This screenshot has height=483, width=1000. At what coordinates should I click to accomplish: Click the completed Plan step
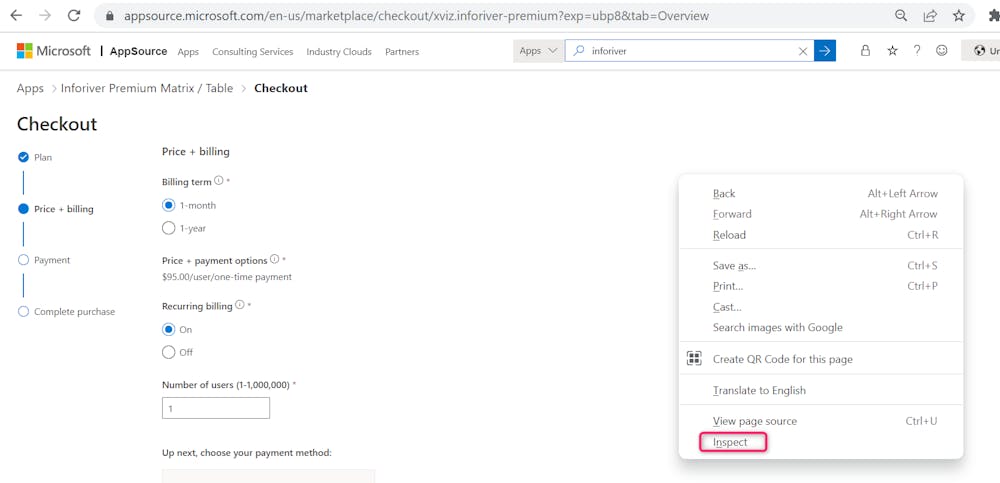[35, 157]
